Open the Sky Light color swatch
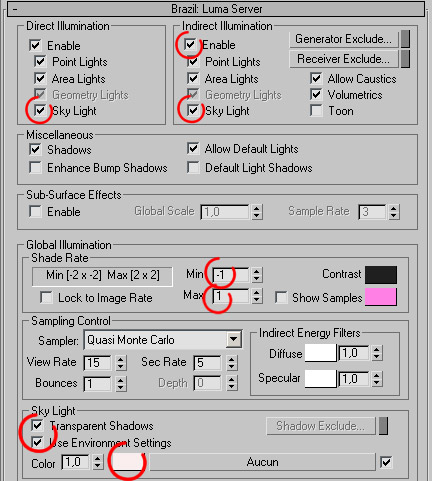The image size is (432, 481). pyautogui.click(x=128, y=462)
